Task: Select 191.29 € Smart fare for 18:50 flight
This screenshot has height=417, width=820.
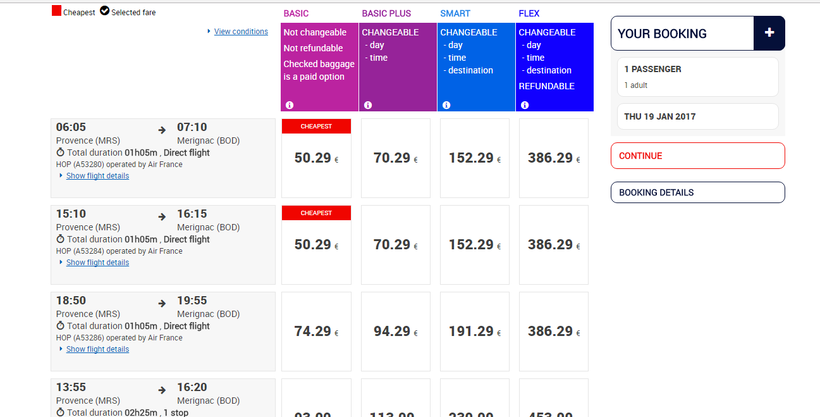Action: point(474,331)
